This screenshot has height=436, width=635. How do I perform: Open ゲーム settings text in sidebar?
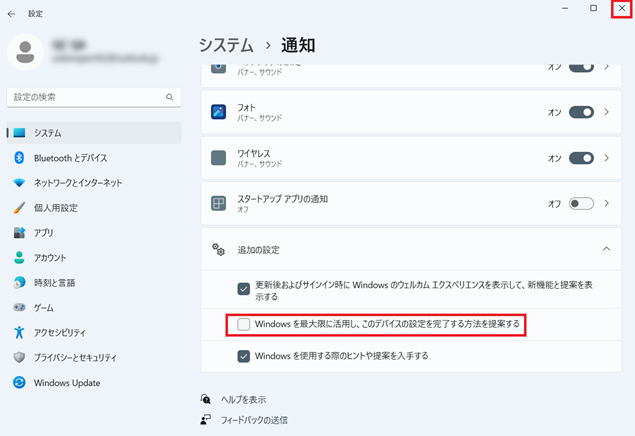click(x=44, y=308)
